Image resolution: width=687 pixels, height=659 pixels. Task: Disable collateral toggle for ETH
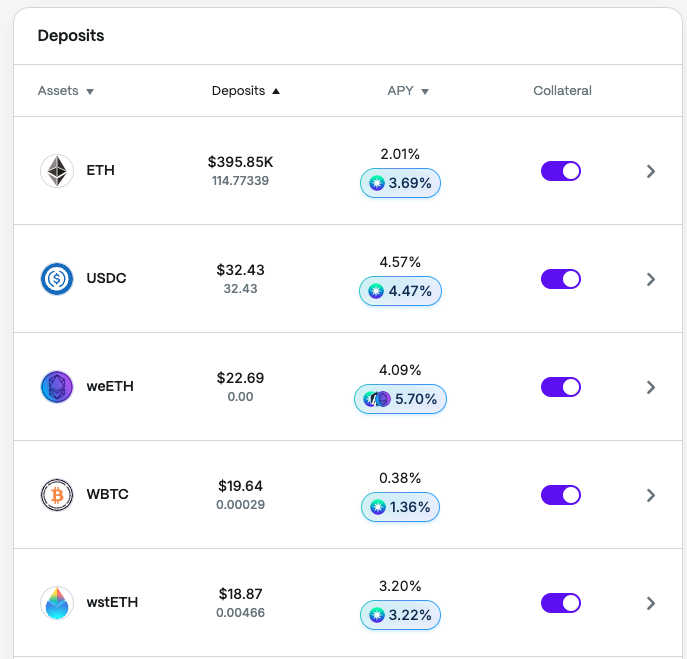pyautogui.click(x=561, y=171)
